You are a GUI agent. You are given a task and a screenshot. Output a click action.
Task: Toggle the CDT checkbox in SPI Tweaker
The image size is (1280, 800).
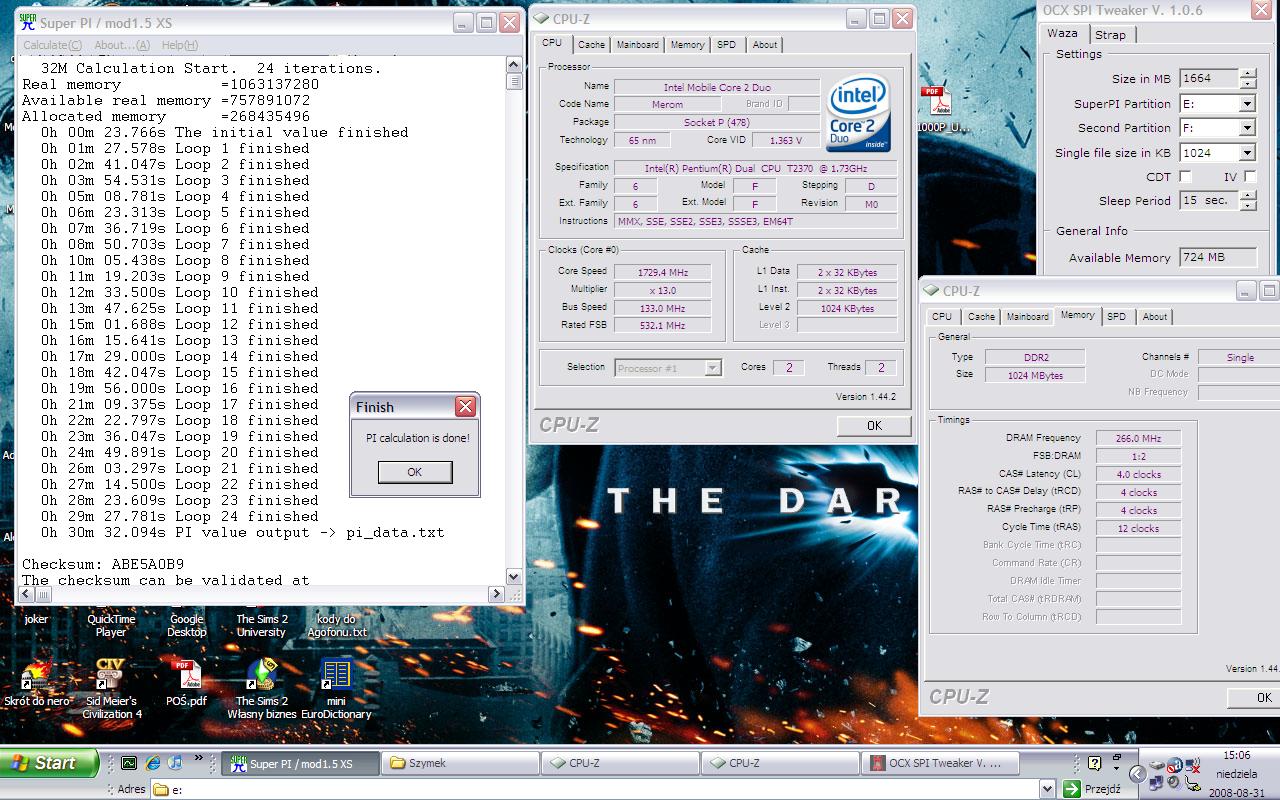tap(1185, 177)
